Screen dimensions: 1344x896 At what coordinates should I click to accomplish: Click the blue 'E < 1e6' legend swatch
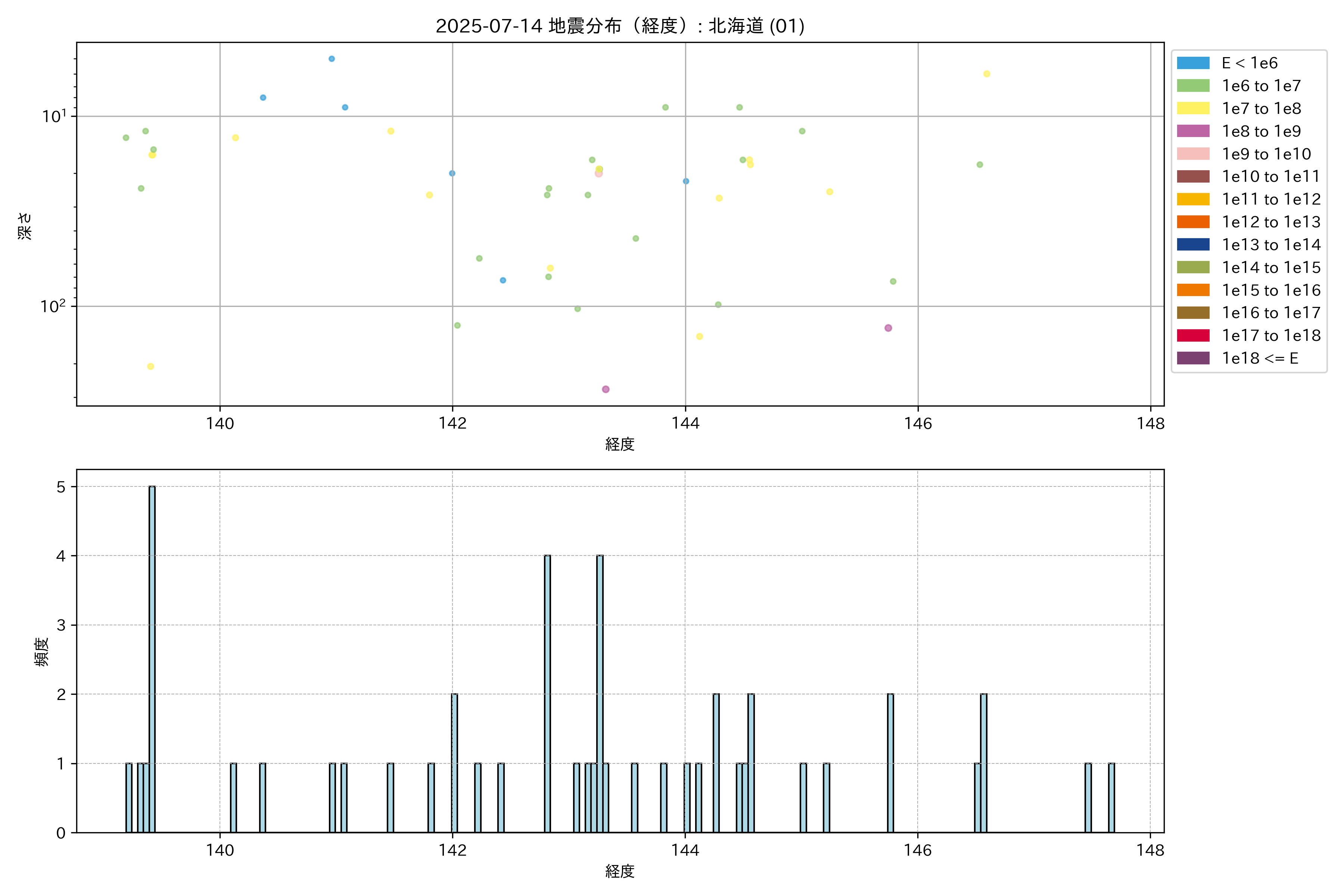[x=1193, y=63]
